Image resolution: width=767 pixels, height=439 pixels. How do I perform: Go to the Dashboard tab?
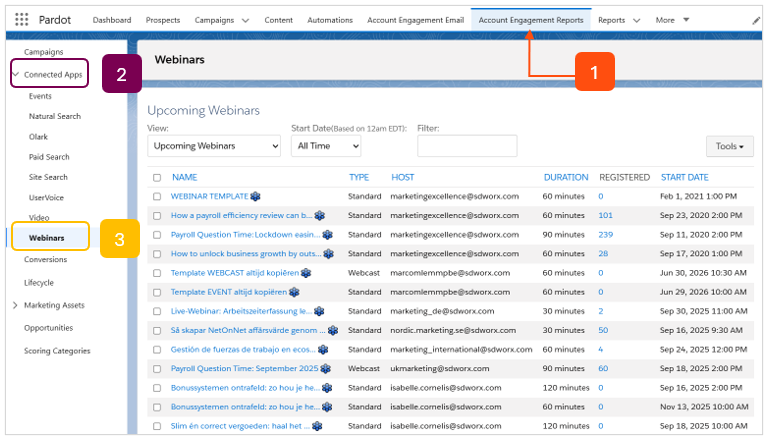pyautogui.click(x=112, y=20)
